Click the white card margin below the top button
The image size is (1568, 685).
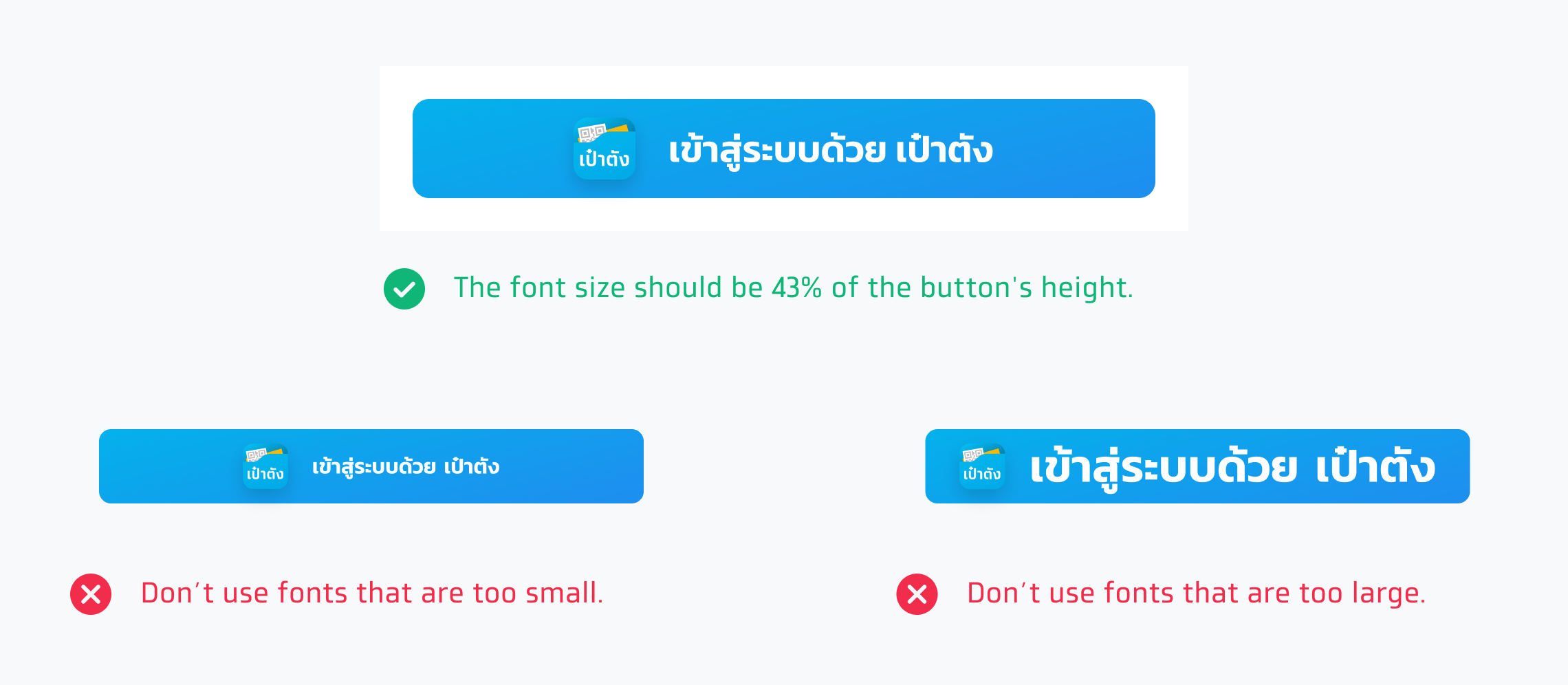pyautogui.click(x=784, y=215)
